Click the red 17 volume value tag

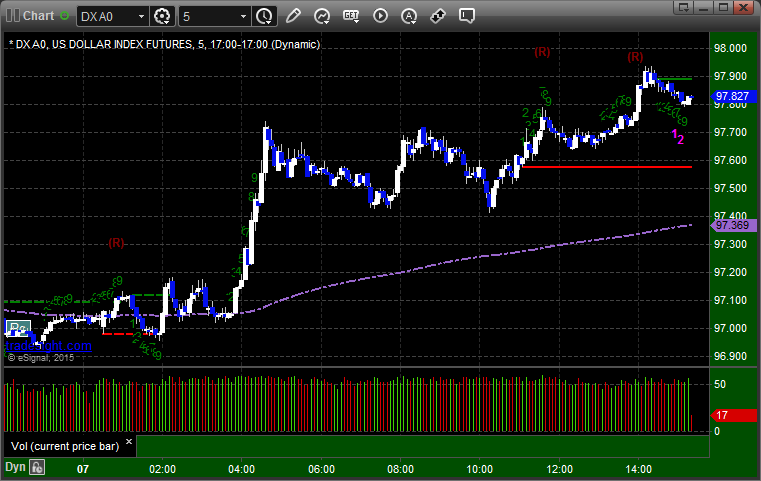click(x=733, y=415)
